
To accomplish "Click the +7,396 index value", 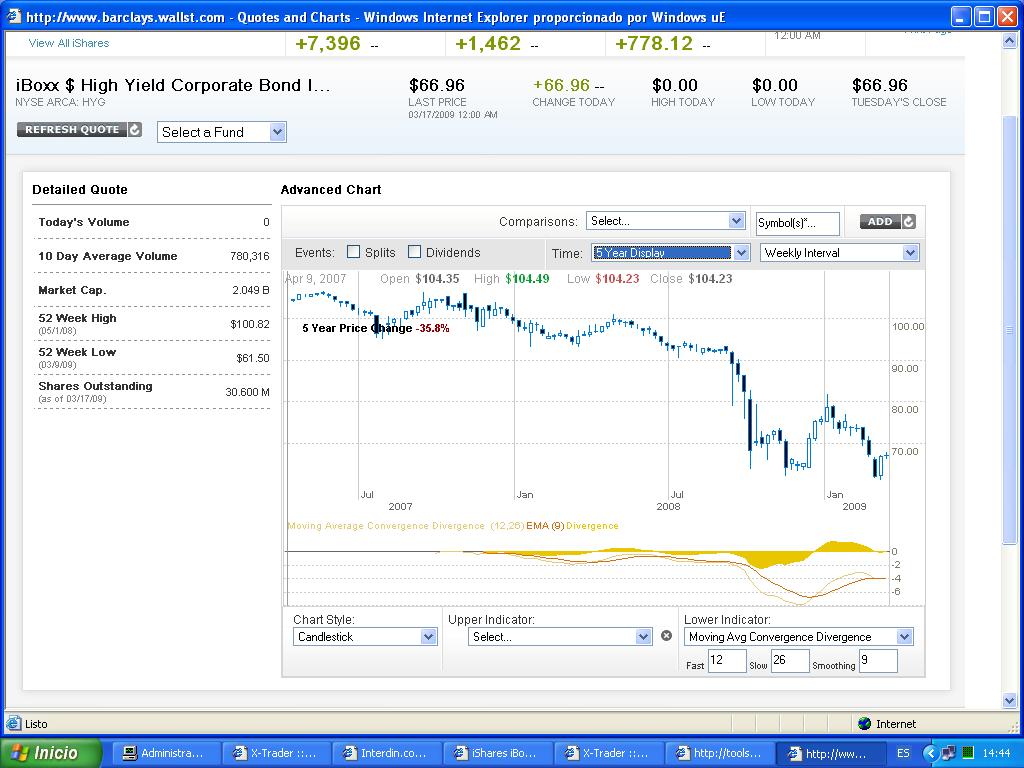I will [328, 44].
